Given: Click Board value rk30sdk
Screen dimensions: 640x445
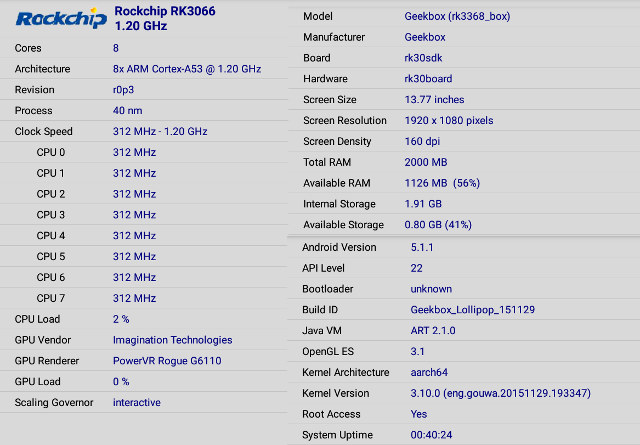Looking at the screenshot, I should [x=423, y=58].
